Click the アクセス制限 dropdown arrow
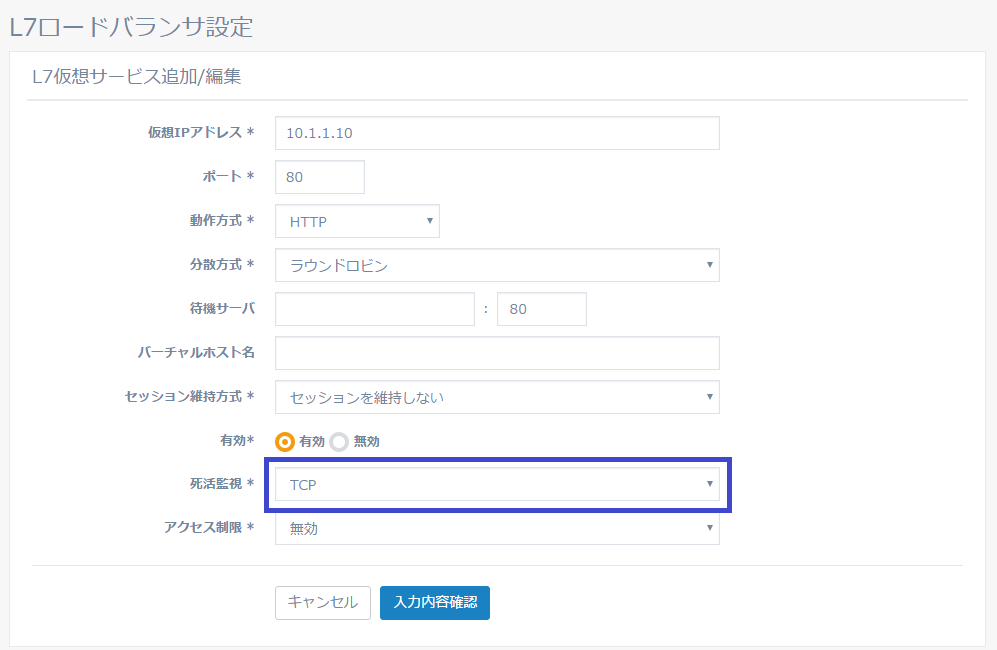 [710, 529]
